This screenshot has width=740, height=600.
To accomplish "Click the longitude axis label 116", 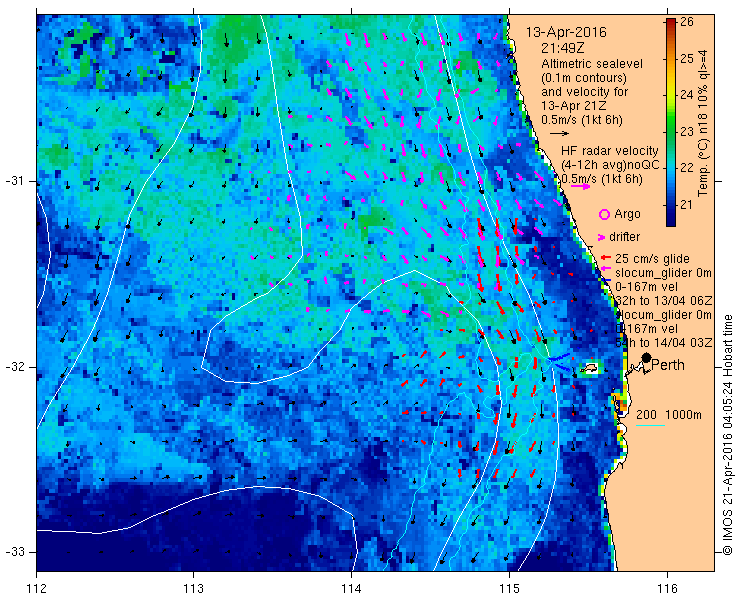I will pyautogui.click(x=667, y=589).
